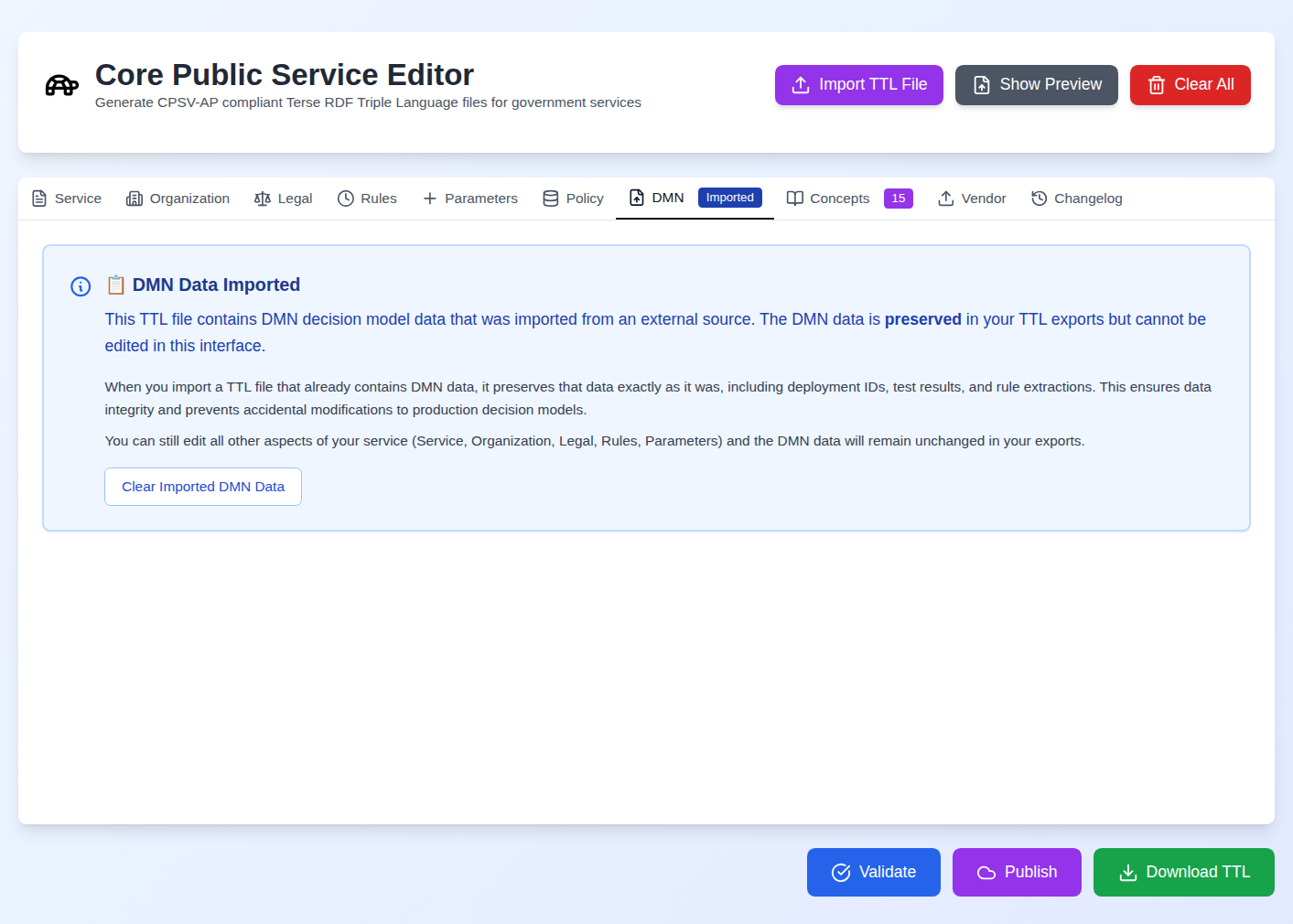Open the Concepts tab
Screen dimensions: 1293x924
point(838,198)
